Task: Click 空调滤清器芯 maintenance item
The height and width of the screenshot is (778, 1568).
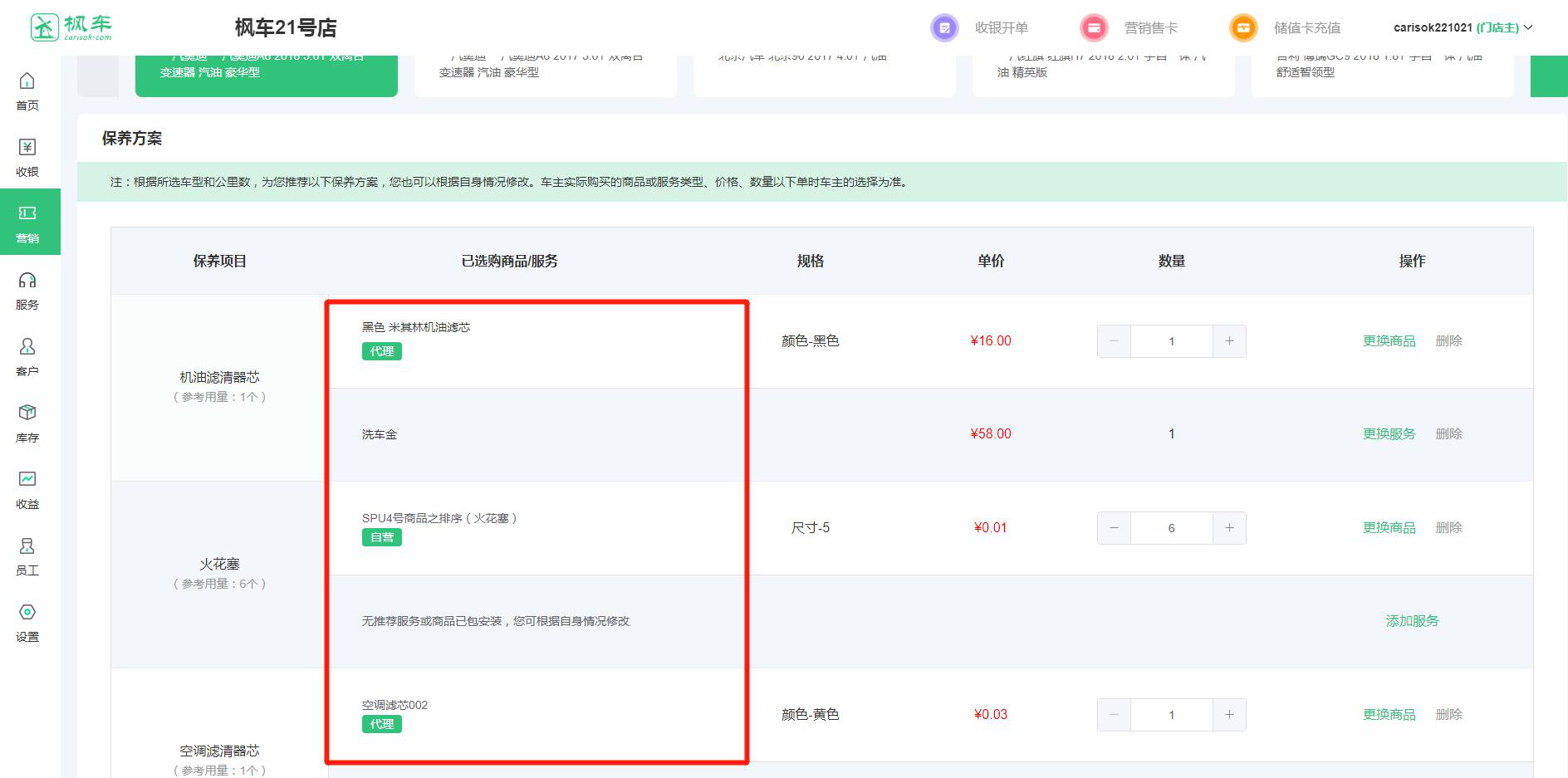Action: 220,751
